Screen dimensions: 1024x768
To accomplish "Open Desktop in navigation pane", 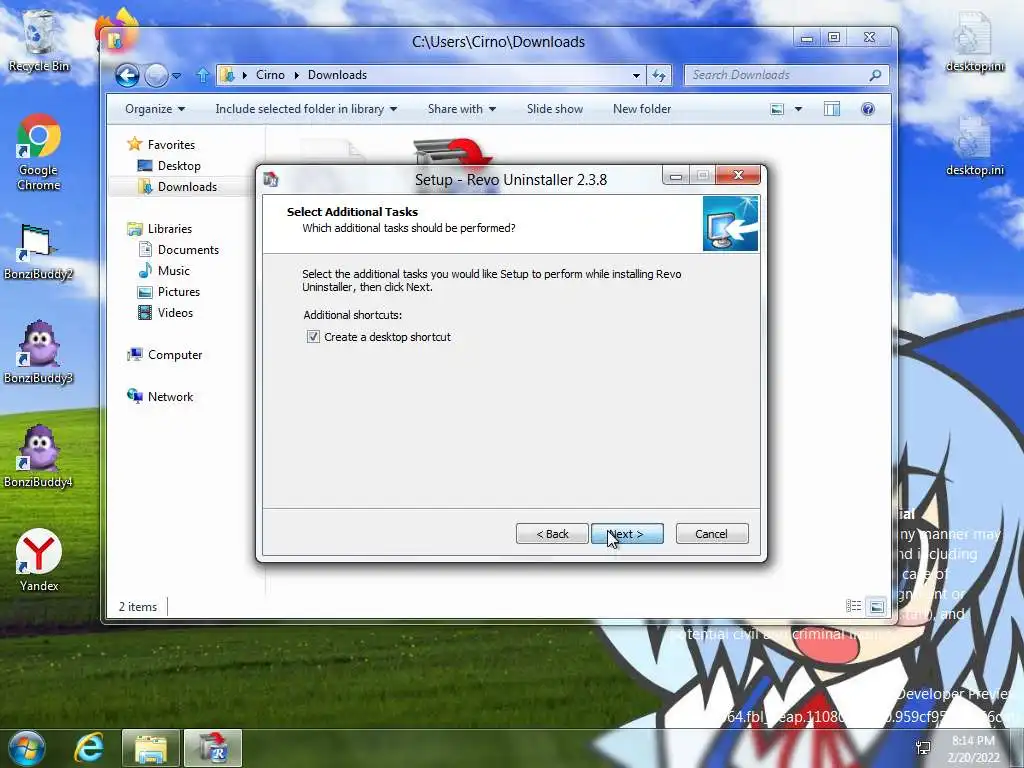I will [178, 166].
